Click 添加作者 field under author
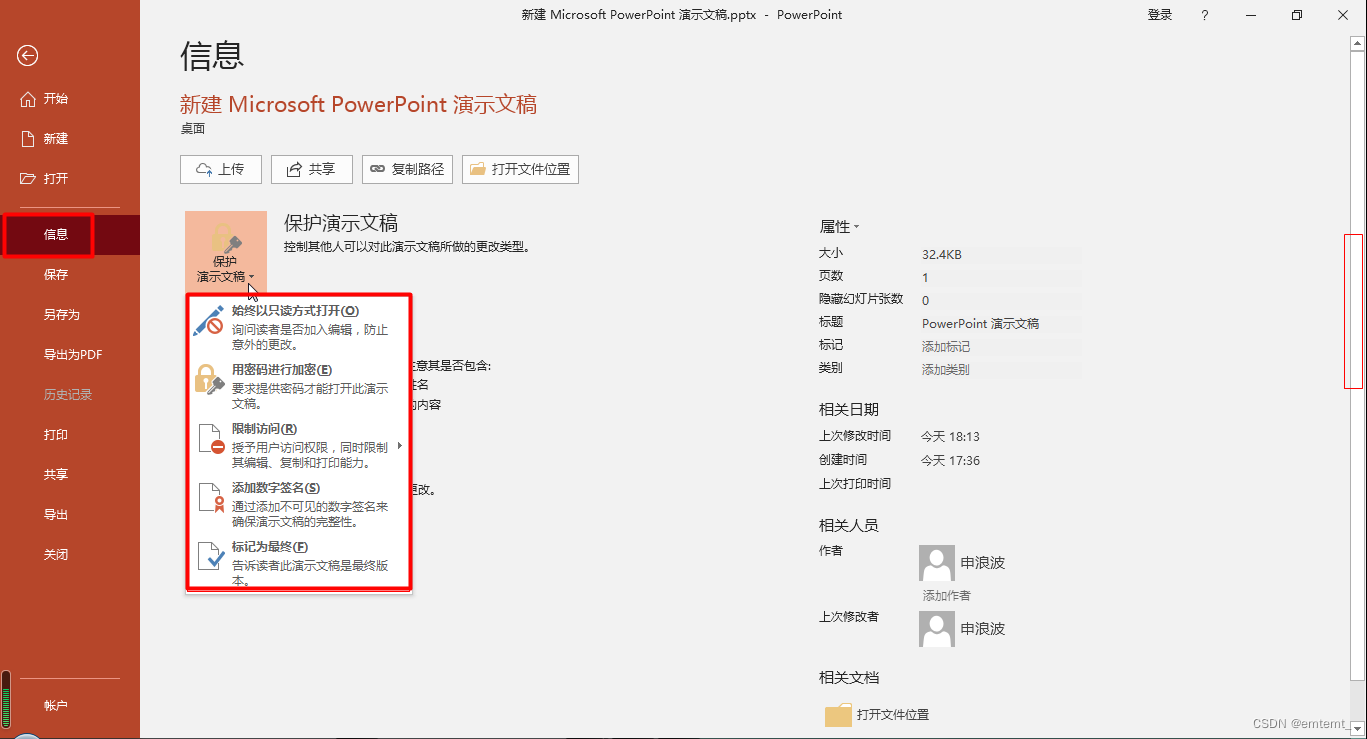Viewport: 1367px width, 739px height. (946, 595)
